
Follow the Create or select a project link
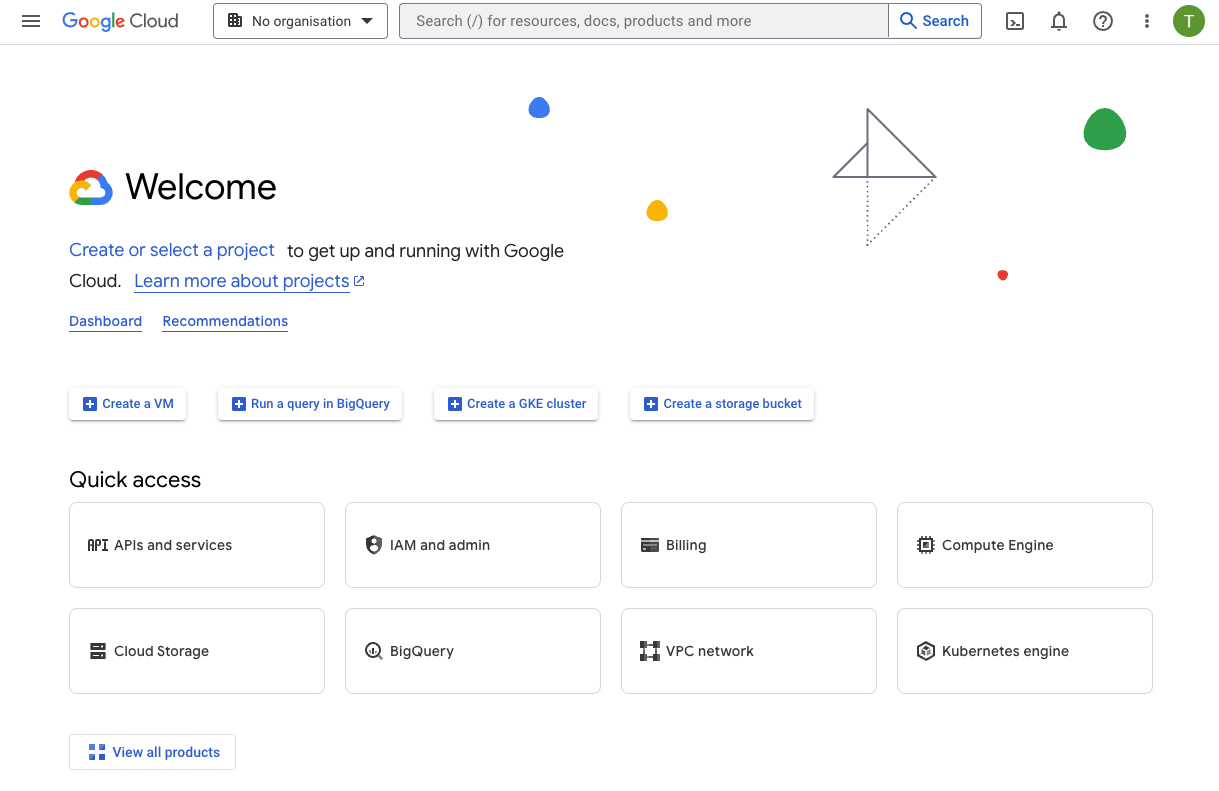coord(171,250)
